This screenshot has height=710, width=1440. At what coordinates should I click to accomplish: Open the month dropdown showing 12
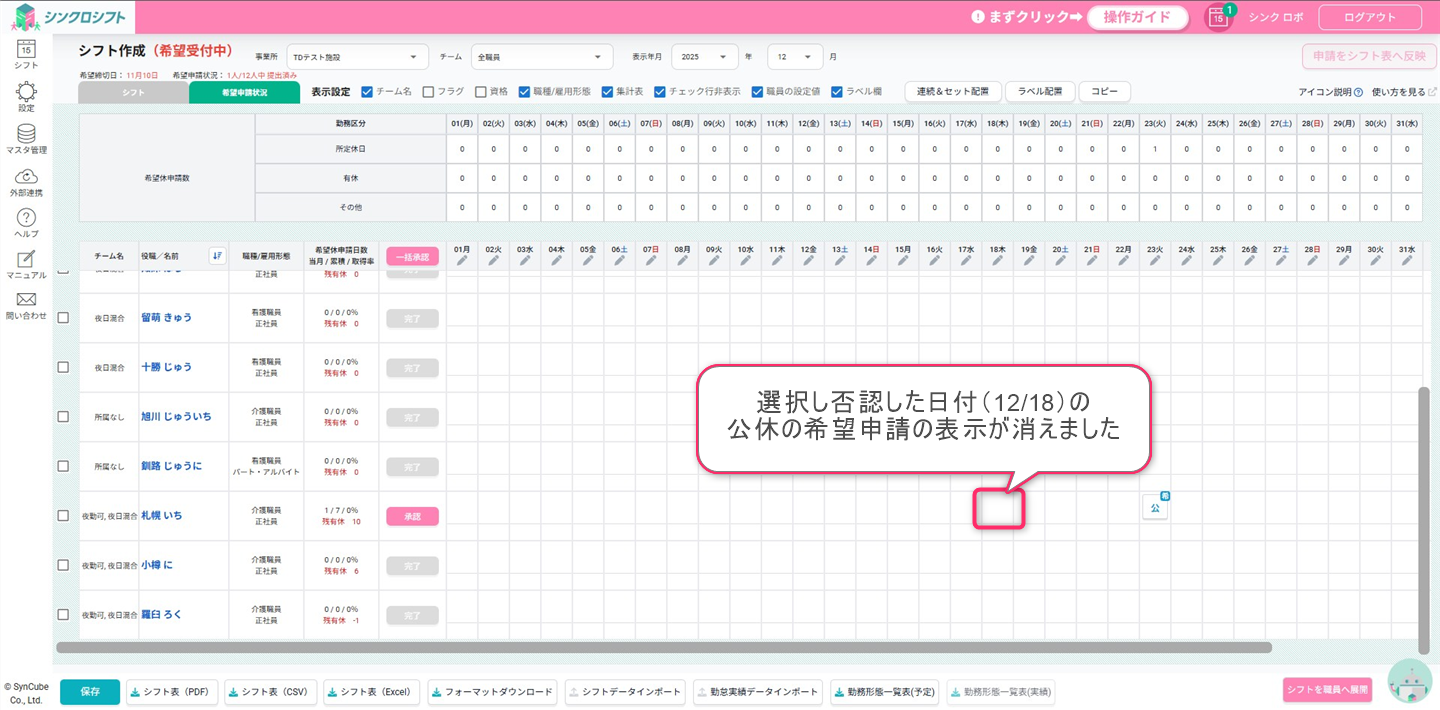[x=795, y=57]
